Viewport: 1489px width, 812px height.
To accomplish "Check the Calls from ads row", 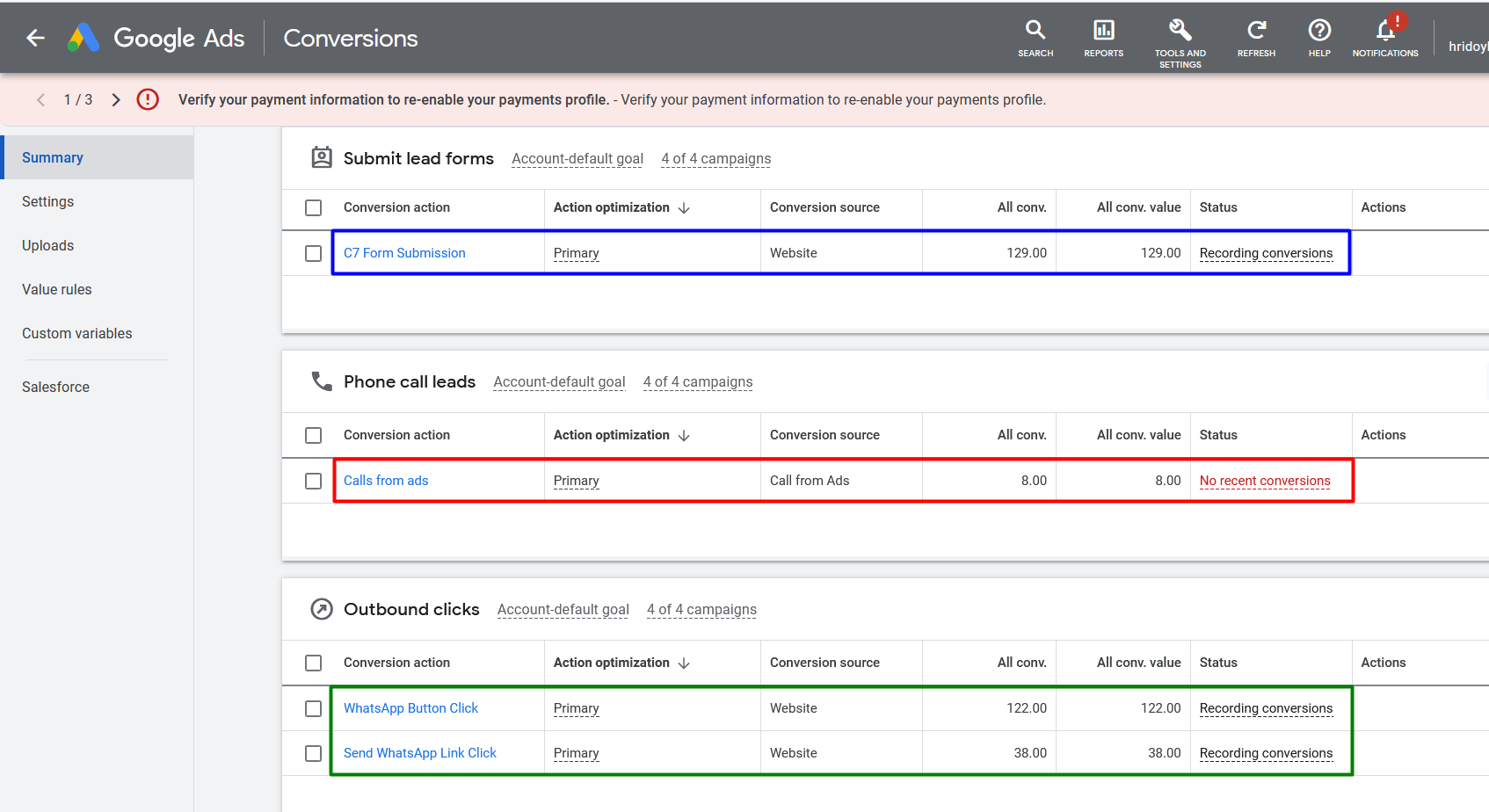I will pos(313,481).
